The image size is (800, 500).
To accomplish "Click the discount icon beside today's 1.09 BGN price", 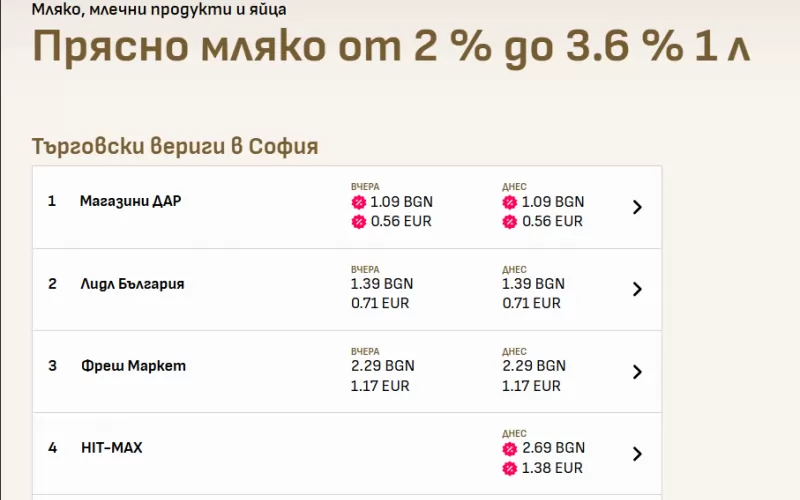I will [x=510, y=202].
